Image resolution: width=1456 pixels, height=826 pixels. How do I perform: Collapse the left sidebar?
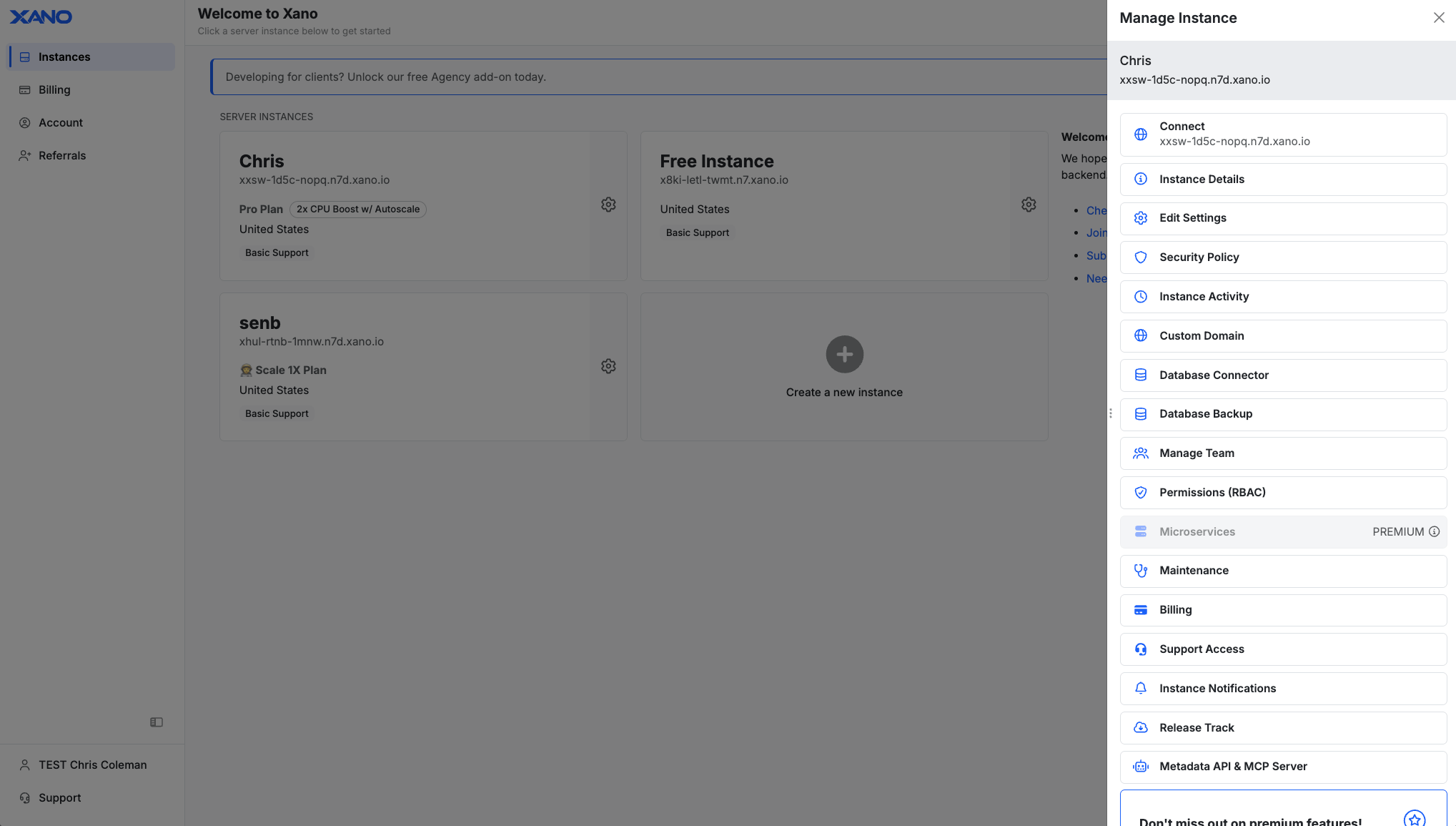[x=157, y=722]
